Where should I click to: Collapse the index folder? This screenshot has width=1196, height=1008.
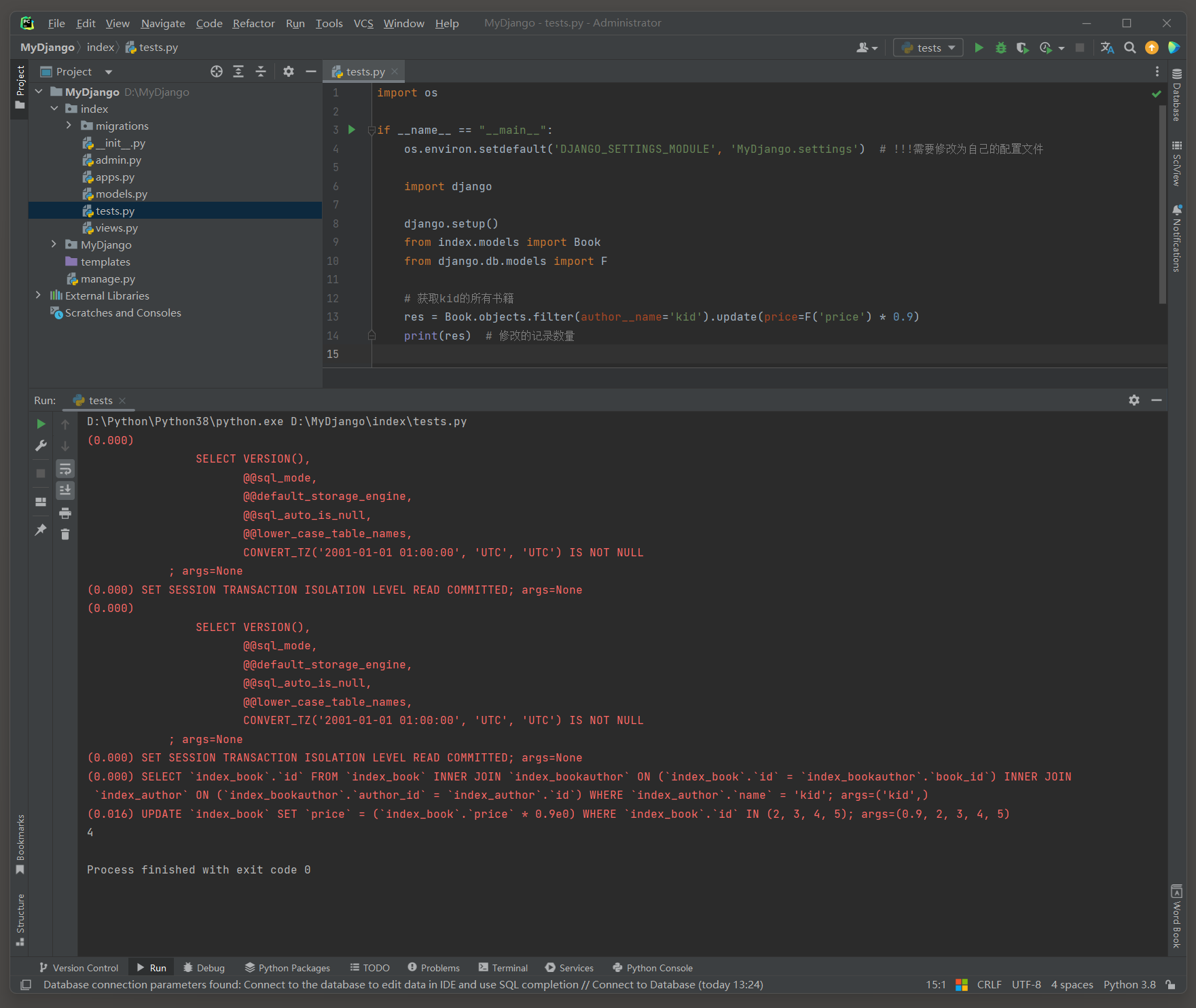click(54, 109)
